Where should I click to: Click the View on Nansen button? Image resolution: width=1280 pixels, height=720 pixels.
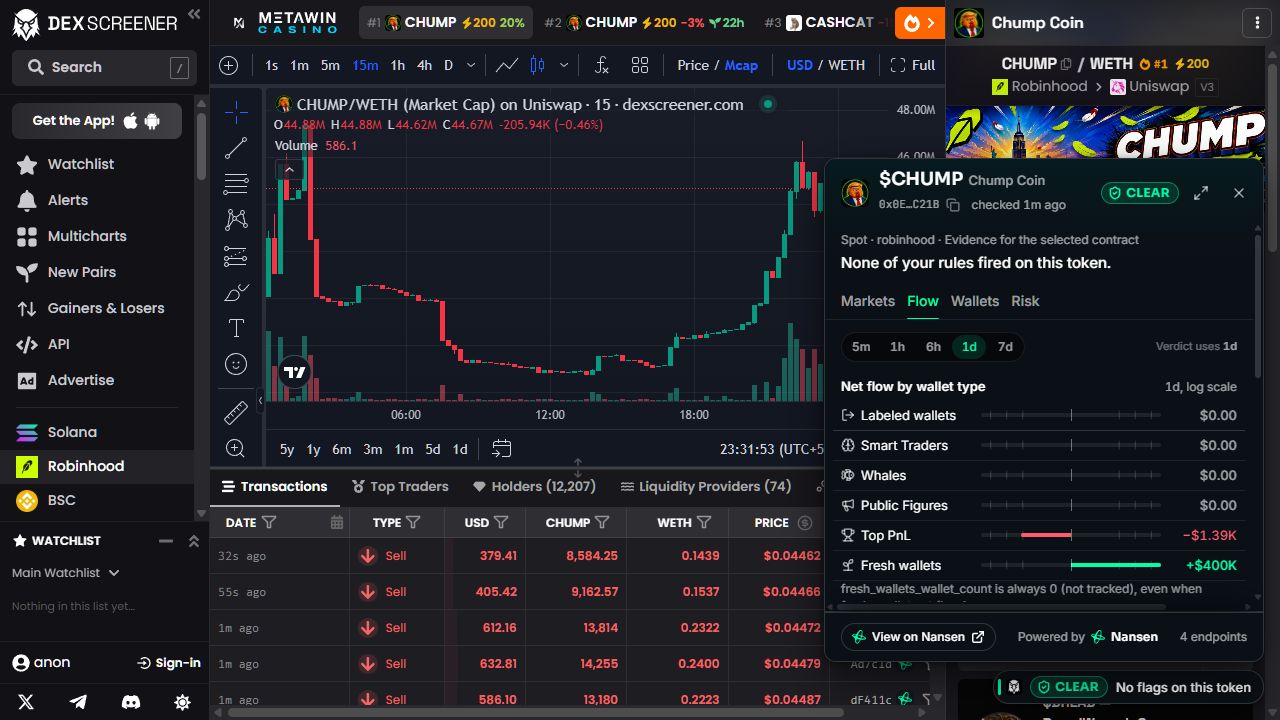(x=918, y=637)
